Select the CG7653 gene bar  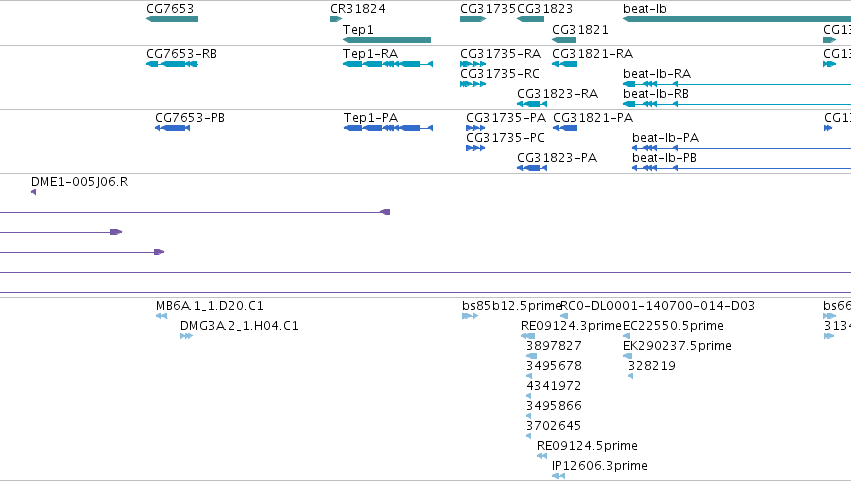pos(172,19)
